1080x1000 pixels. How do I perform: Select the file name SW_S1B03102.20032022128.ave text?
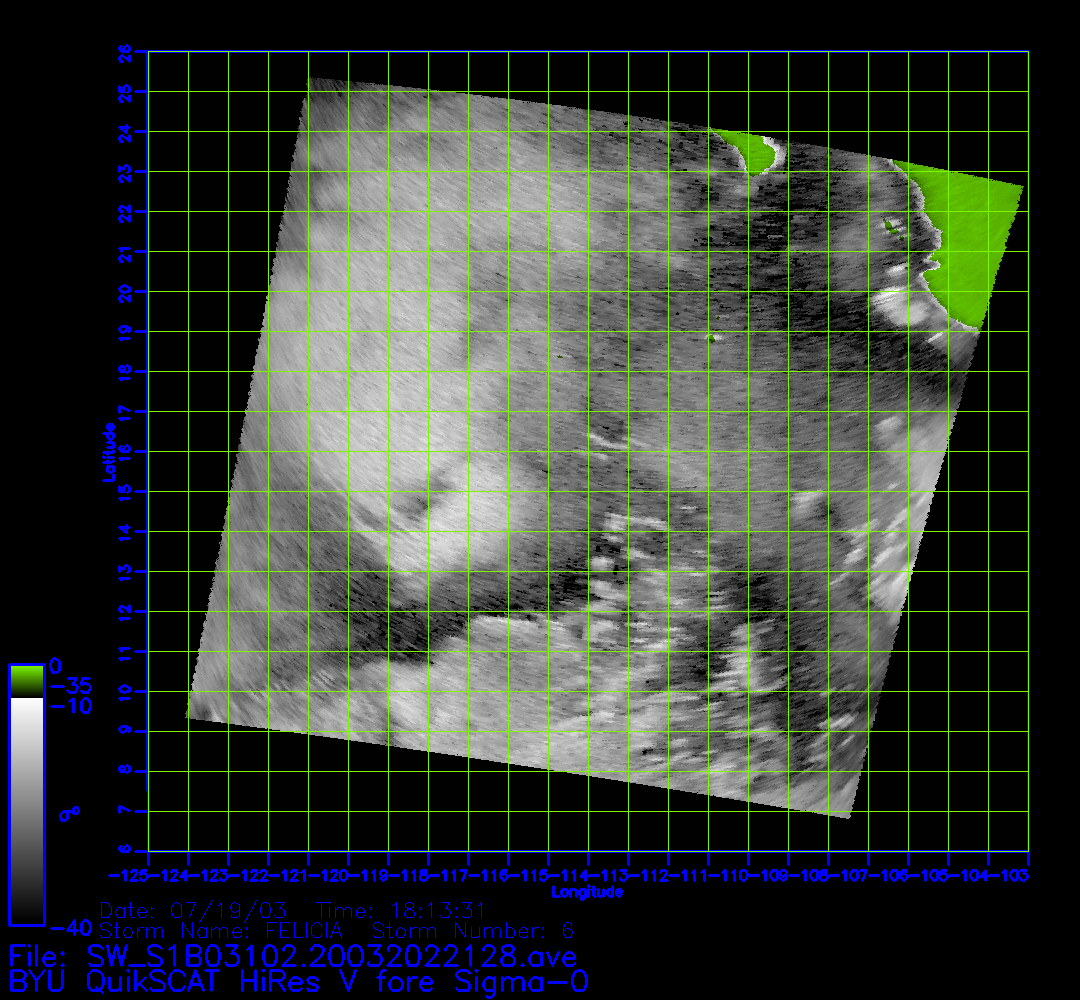(x=332, y=956)
